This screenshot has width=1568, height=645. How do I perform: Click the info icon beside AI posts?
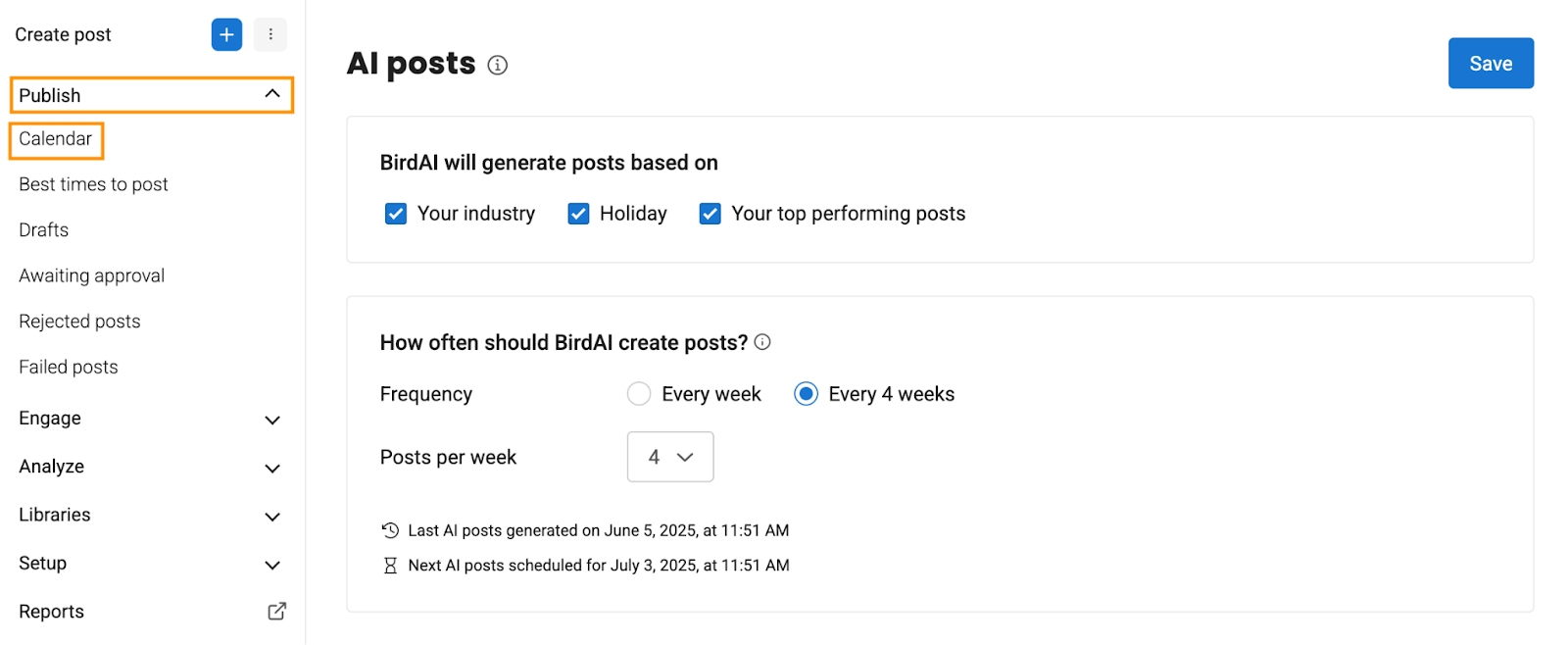click(x=498, y=66)
